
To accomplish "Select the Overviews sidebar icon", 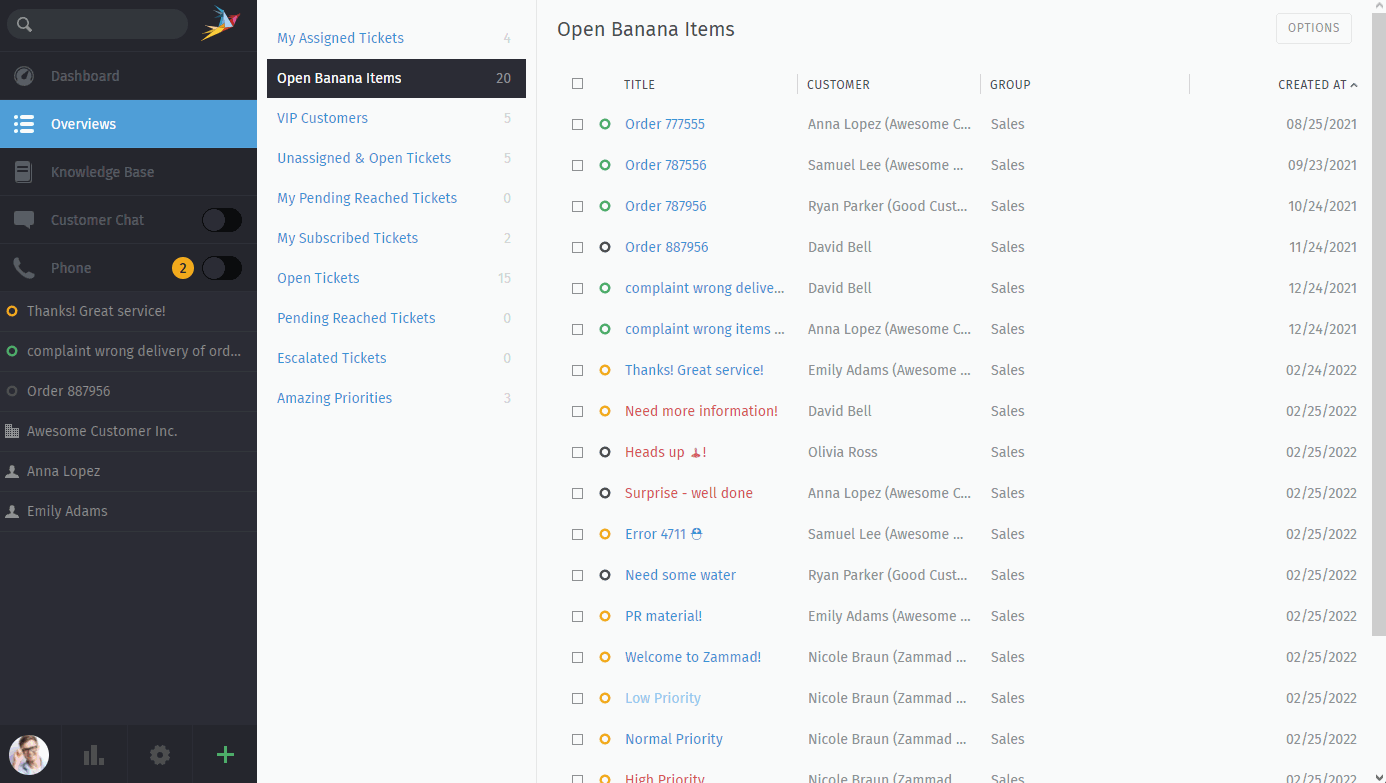I will (x=22, y=123).
